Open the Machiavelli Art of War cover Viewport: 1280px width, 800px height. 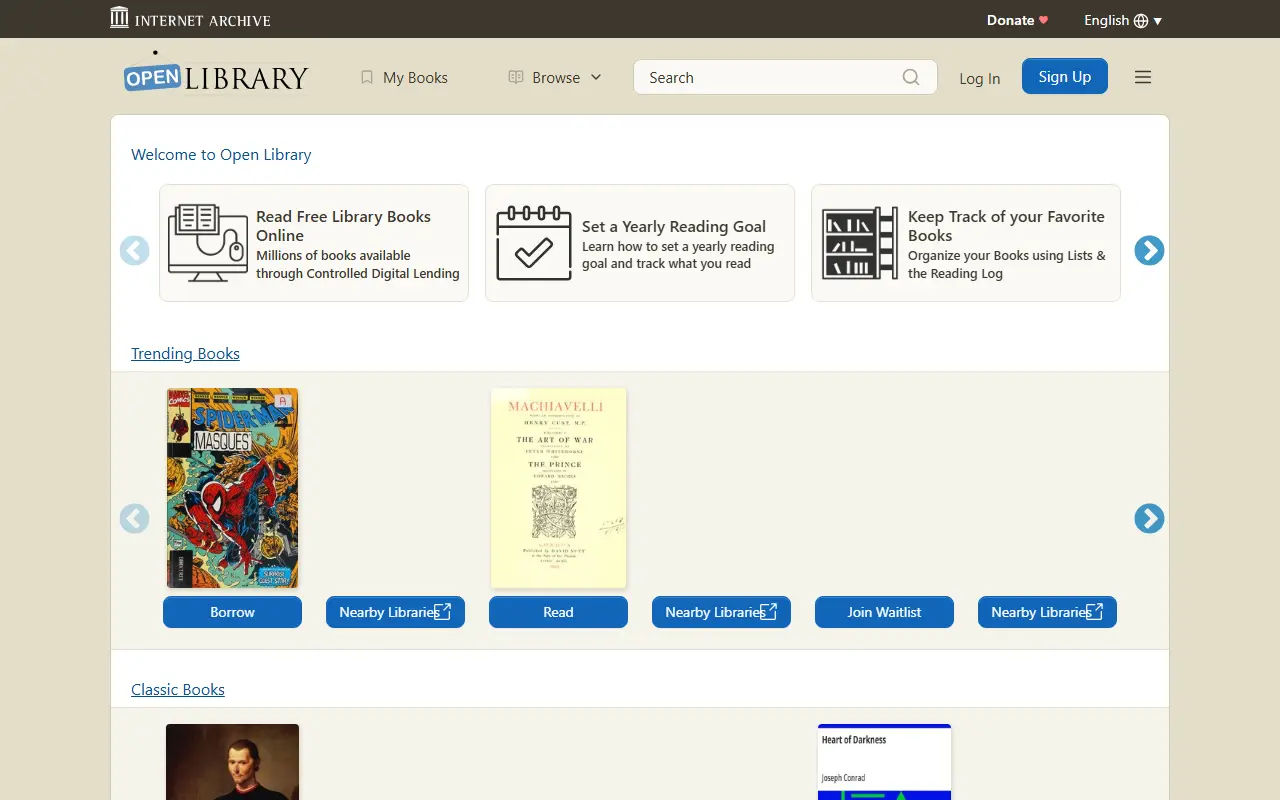click(558, 488)
